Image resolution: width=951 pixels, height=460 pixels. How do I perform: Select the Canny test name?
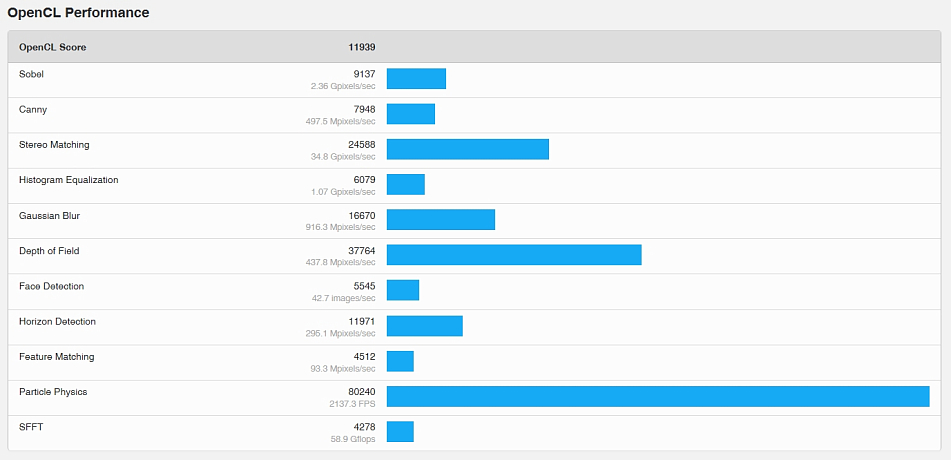point(33,110)
